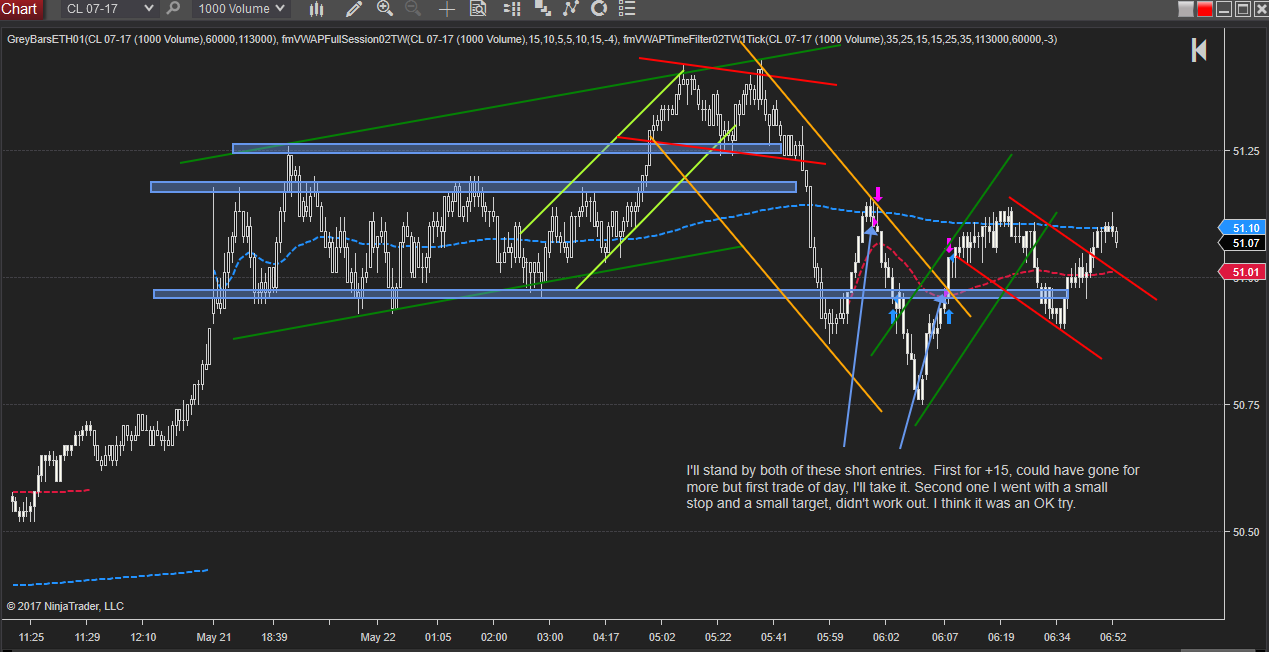
Task: Activate the crosshair cursor icon
Action: (446, 9)
